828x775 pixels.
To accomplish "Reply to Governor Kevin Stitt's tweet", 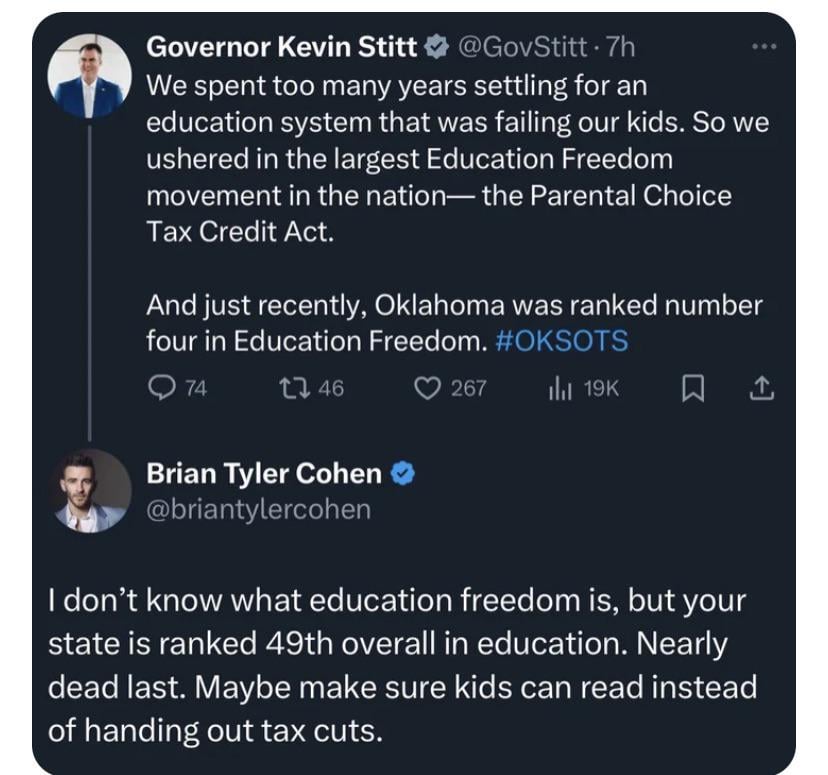I will coord(163,389).
